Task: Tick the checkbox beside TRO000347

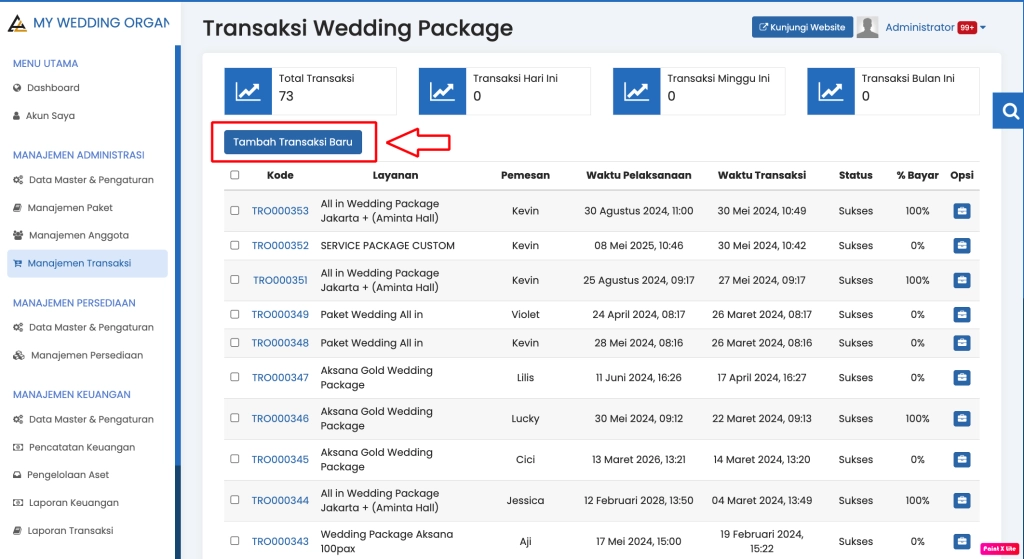Action: (235, 378)
